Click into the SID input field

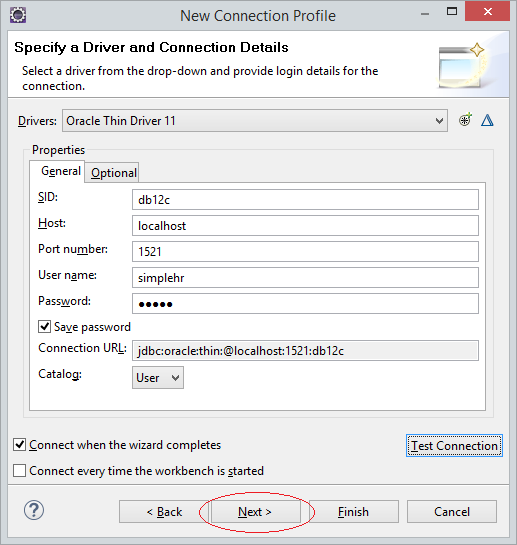click(x=305, y=200)
